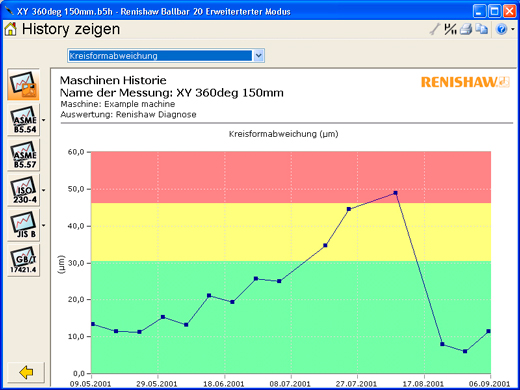Open the dropdown arrow next to help icon
Viewport: 520px width, 390px height.
[x=513, y=29]
